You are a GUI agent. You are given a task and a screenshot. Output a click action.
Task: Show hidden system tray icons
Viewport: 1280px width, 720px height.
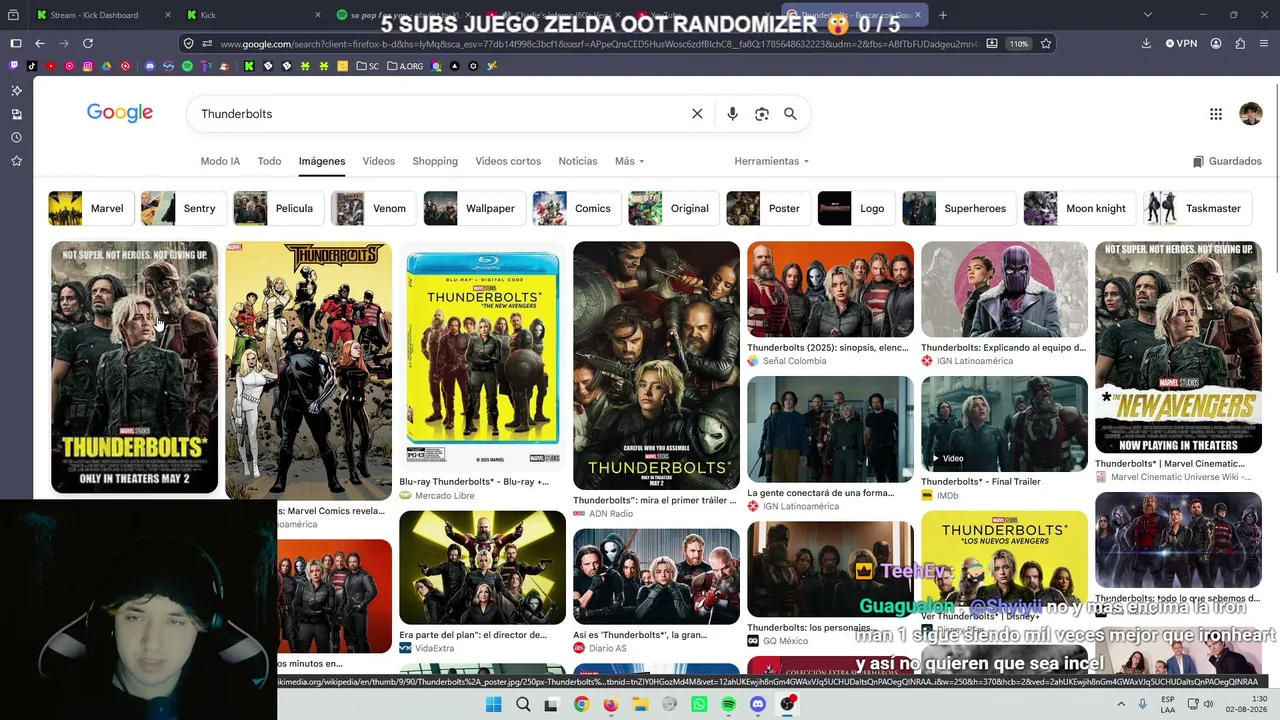1121,705
